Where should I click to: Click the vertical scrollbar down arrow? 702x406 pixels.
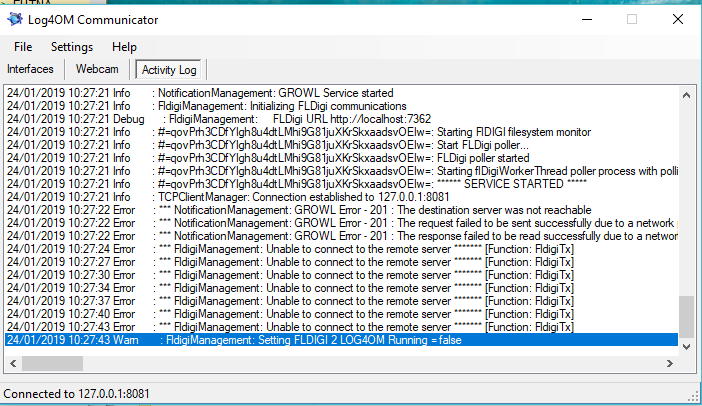click(686, 346)
